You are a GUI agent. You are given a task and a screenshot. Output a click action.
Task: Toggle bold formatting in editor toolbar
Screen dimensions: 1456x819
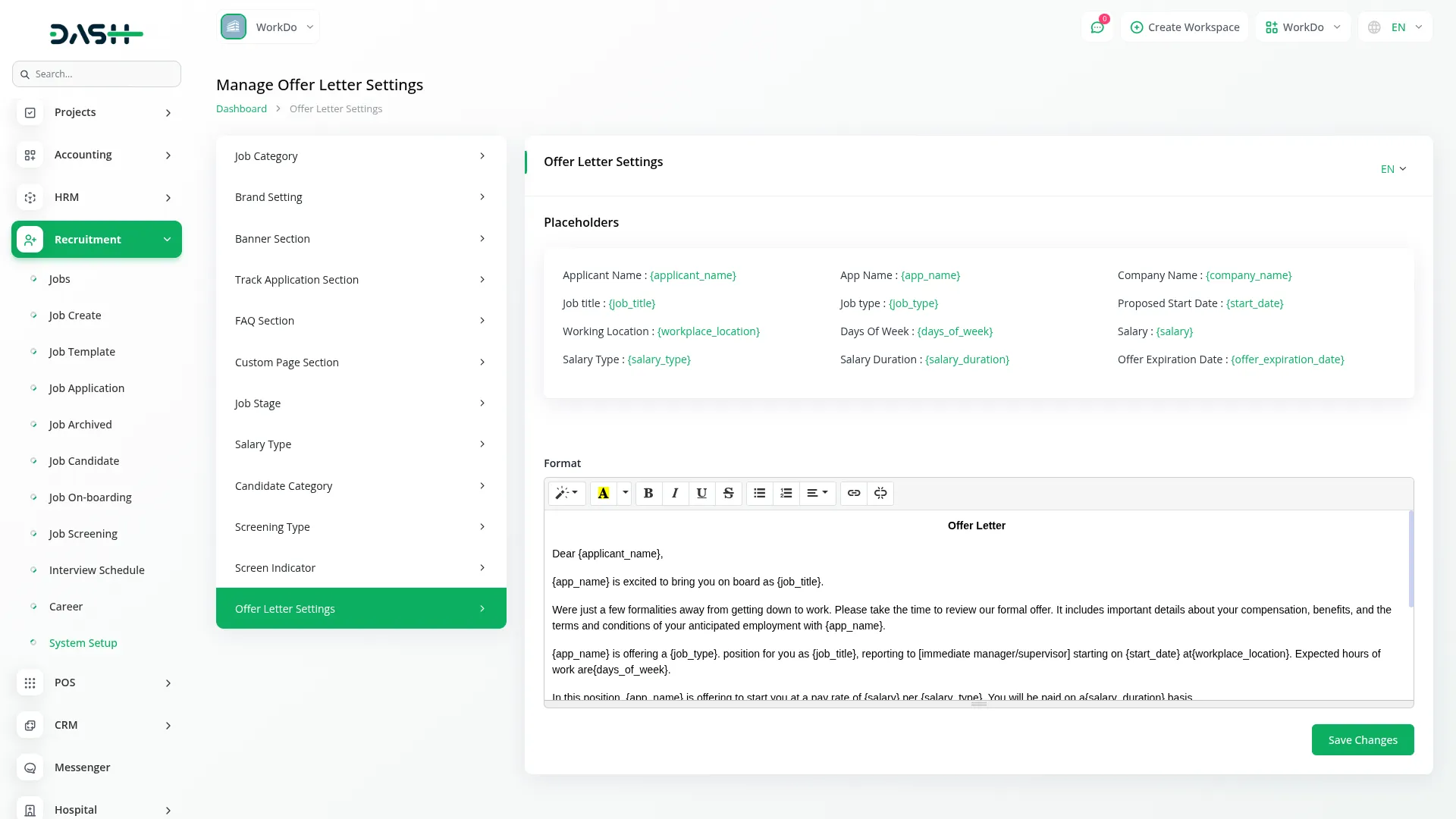tap(648, 493)
